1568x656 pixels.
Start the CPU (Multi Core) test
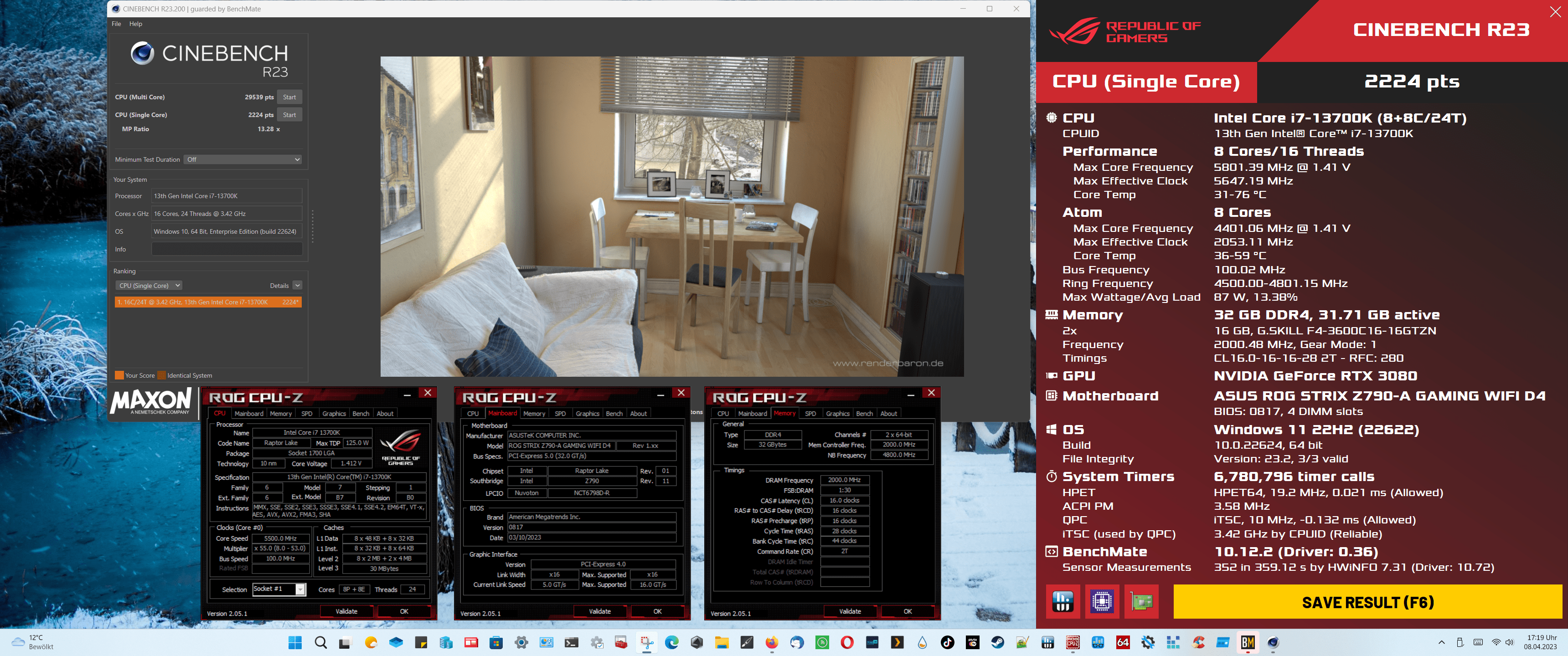(289, 97)
